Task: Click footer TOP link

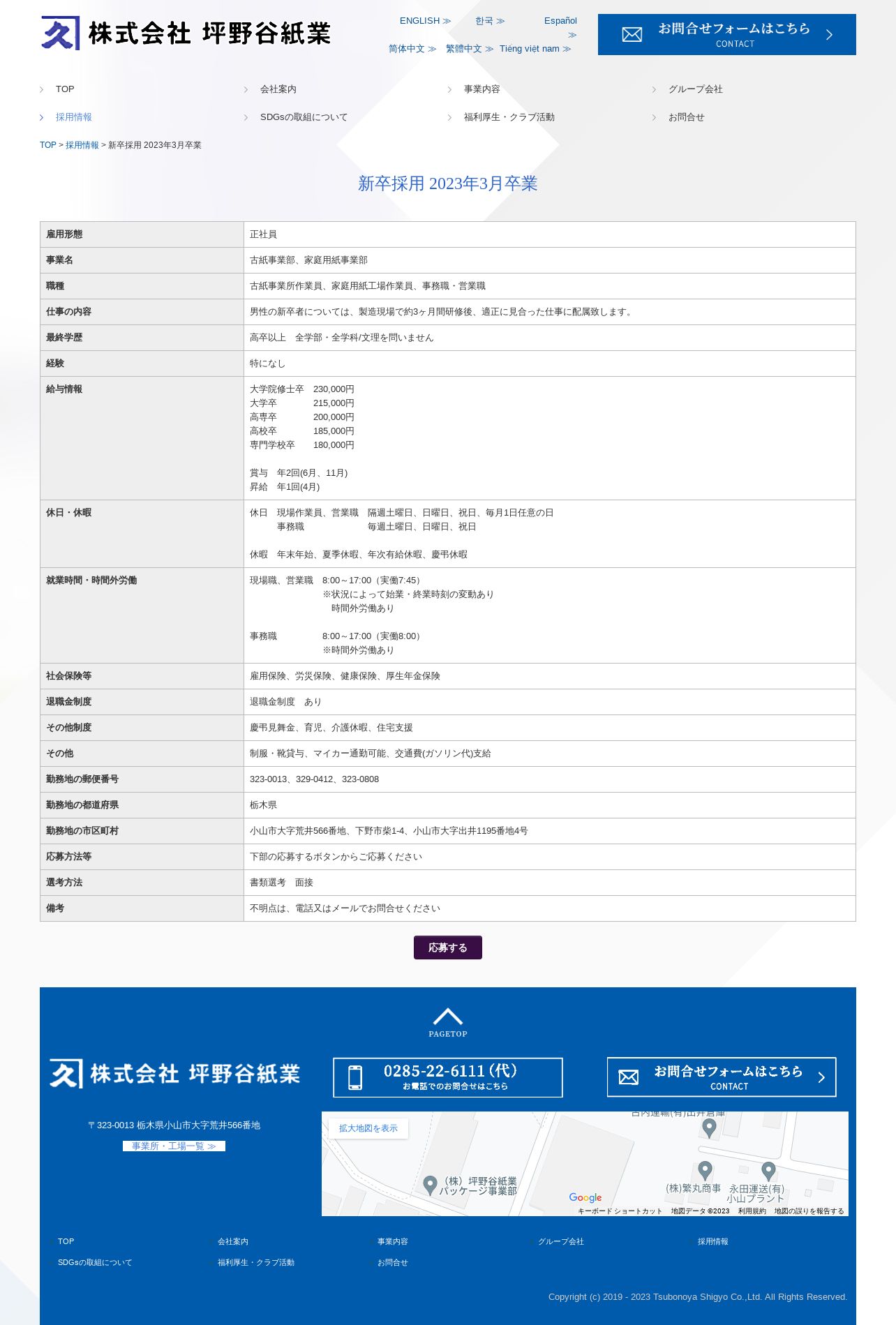Action: 66,1241
